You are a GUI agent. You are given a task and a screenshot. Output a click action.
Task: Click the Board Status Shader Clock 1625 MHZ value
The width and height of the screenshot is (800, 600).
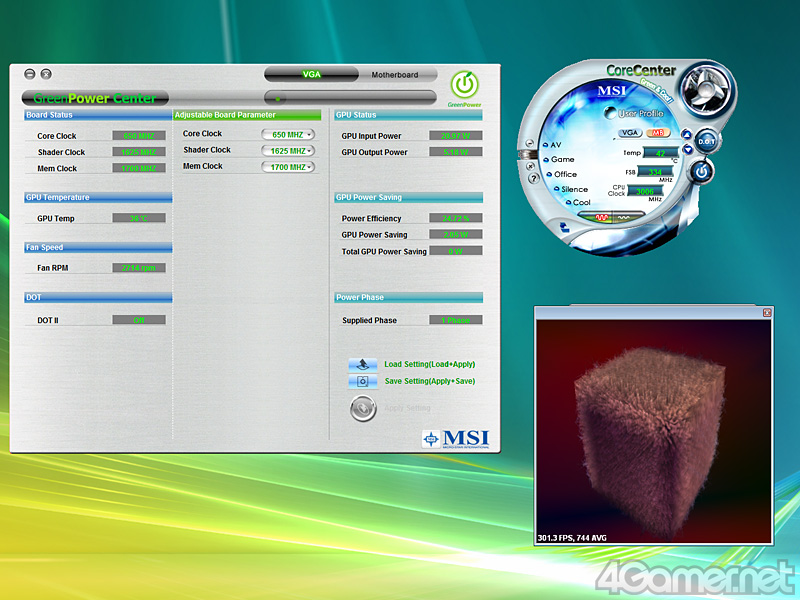139,152
